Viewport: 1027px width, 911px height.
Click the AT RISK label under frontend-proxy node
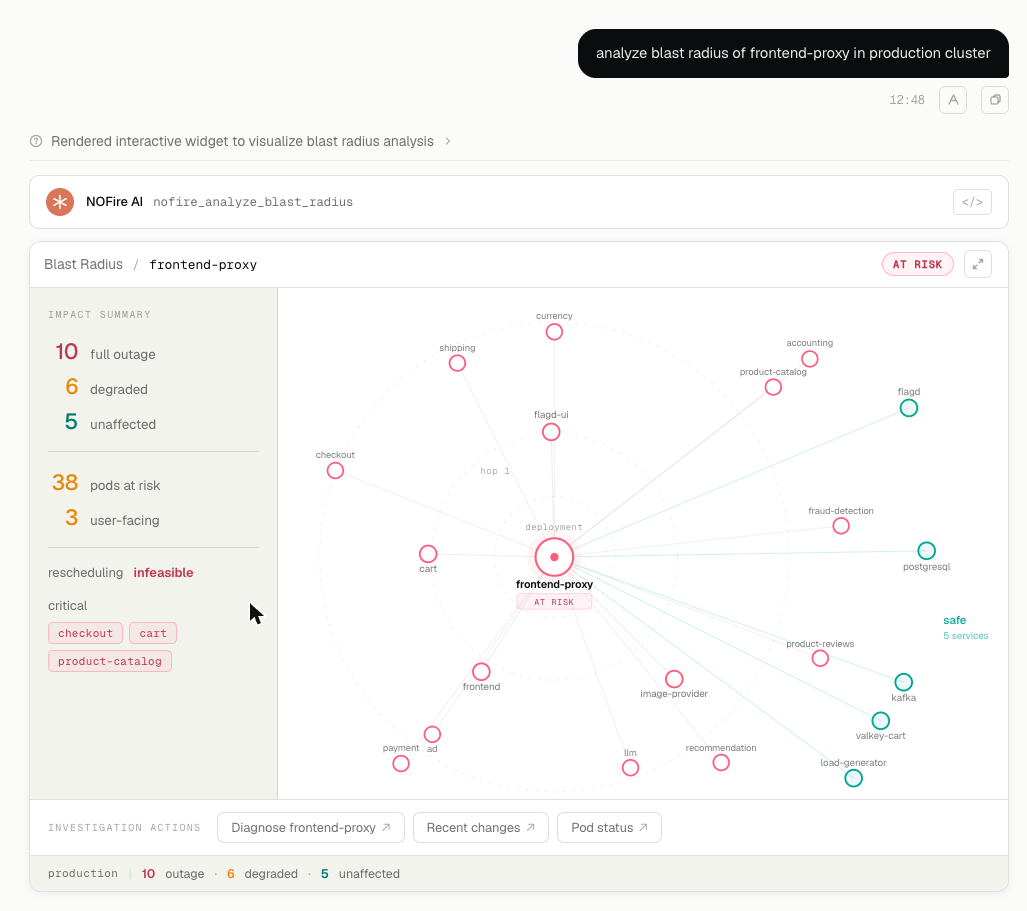[554, 602]
